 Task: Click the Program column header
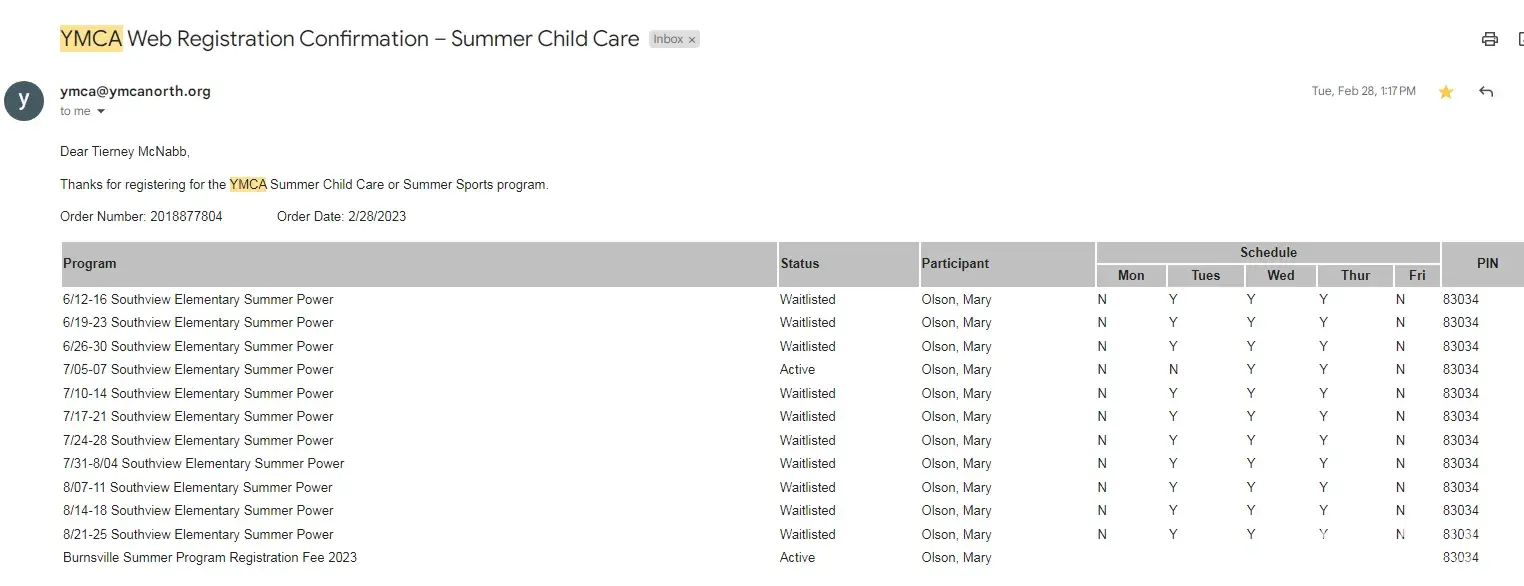point(90,264)
